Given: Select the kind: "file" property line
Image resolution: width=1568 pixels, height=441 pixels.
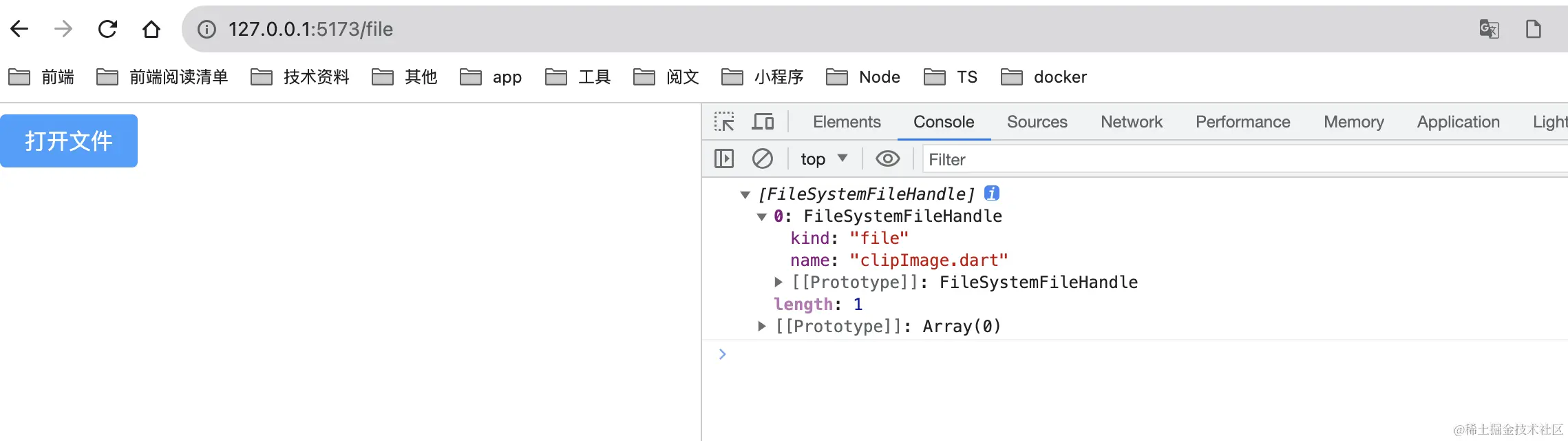Looking at the screenshot, I should click(849, 238).
